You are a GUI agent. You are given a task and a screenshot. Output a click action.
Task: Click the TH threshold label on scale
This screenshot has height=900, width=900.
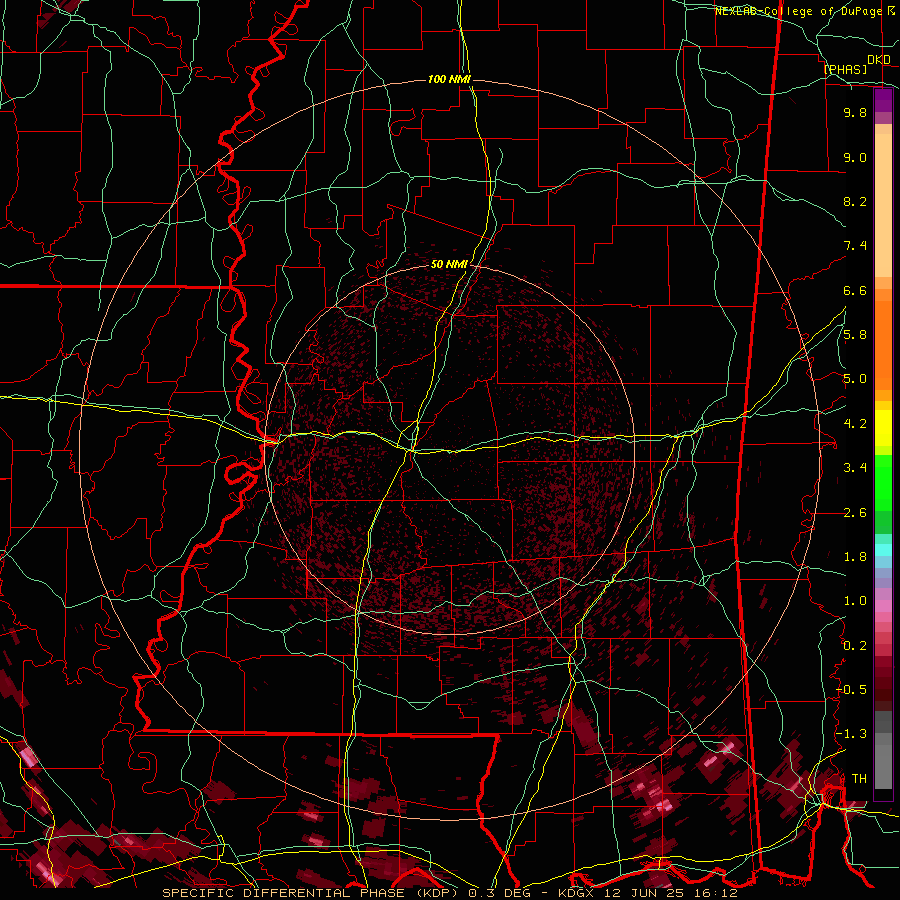[859, 779]
